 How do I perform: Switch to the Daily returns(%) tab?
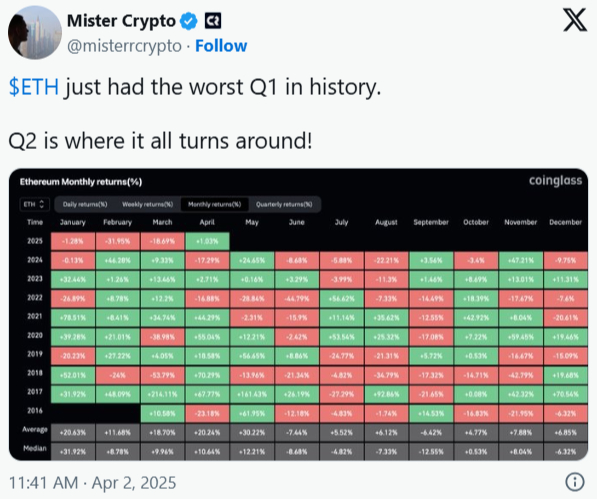[85, 204]
